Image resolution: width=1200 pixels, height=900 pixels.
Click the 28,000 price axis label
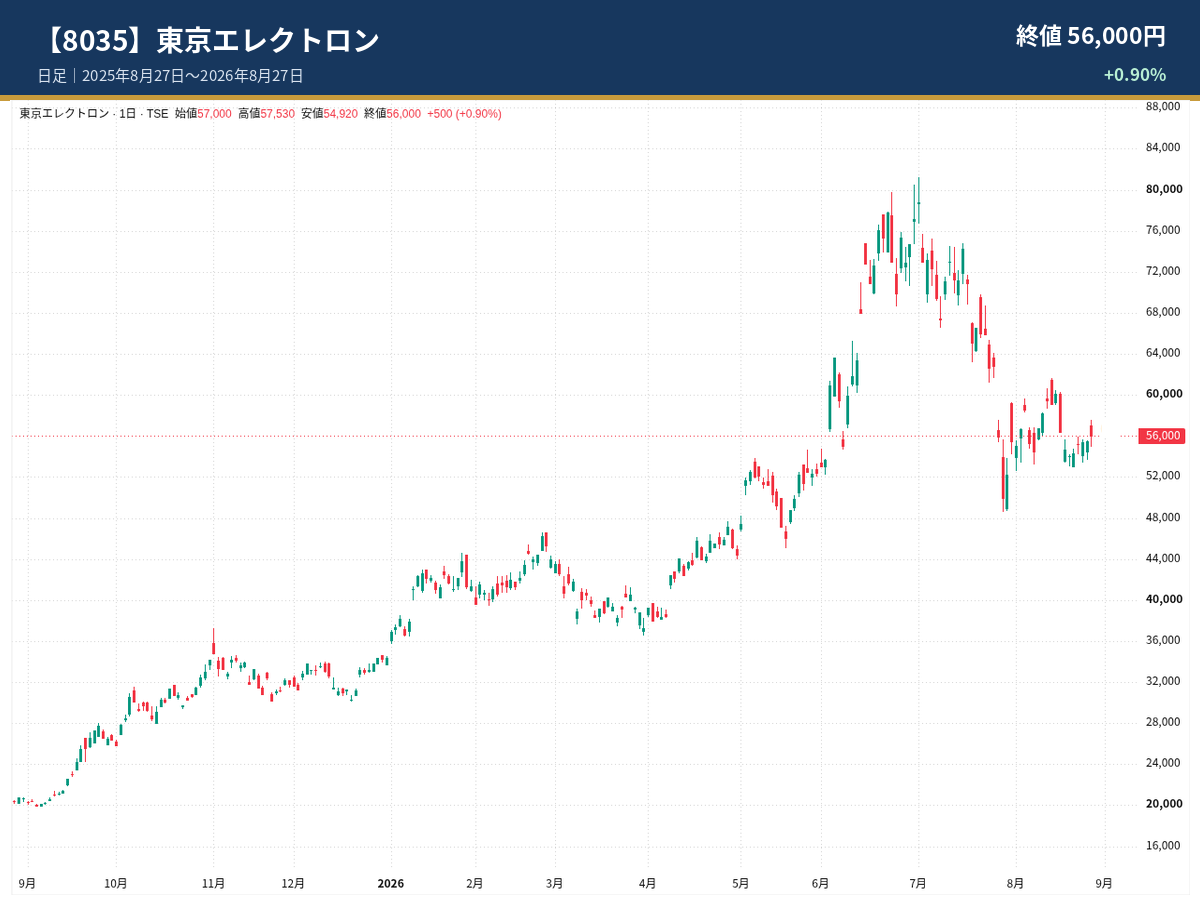pyautogui.click(x=1163, y=722)
